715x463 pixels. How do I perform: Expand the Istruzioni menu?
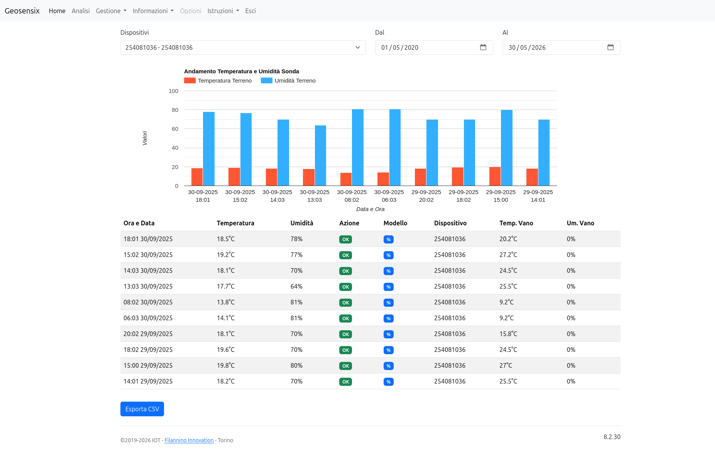coord(223,11)
